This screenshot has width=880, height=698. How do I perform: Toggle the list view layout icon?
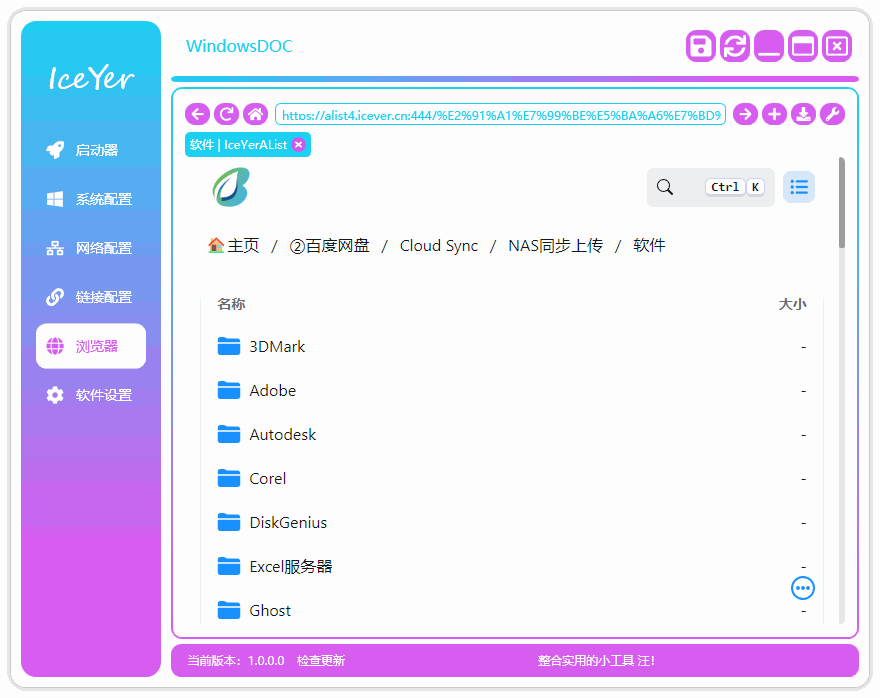click(799, 187)
